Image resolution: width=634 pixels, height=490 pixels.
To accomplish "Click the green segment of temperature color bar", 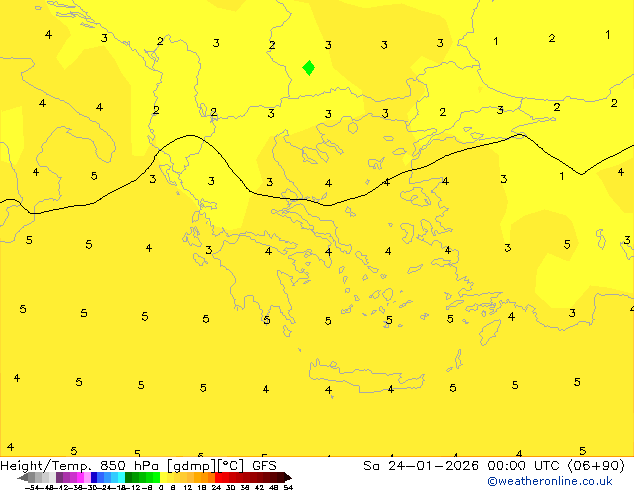I will click(141, 477).
